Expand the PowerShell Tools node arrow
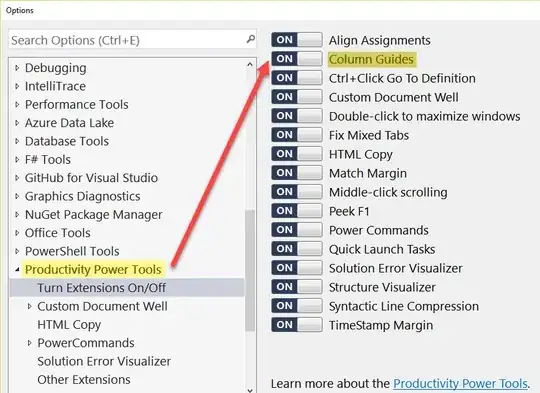The height and width of the screenshot is (393, 540). point(17,251)
